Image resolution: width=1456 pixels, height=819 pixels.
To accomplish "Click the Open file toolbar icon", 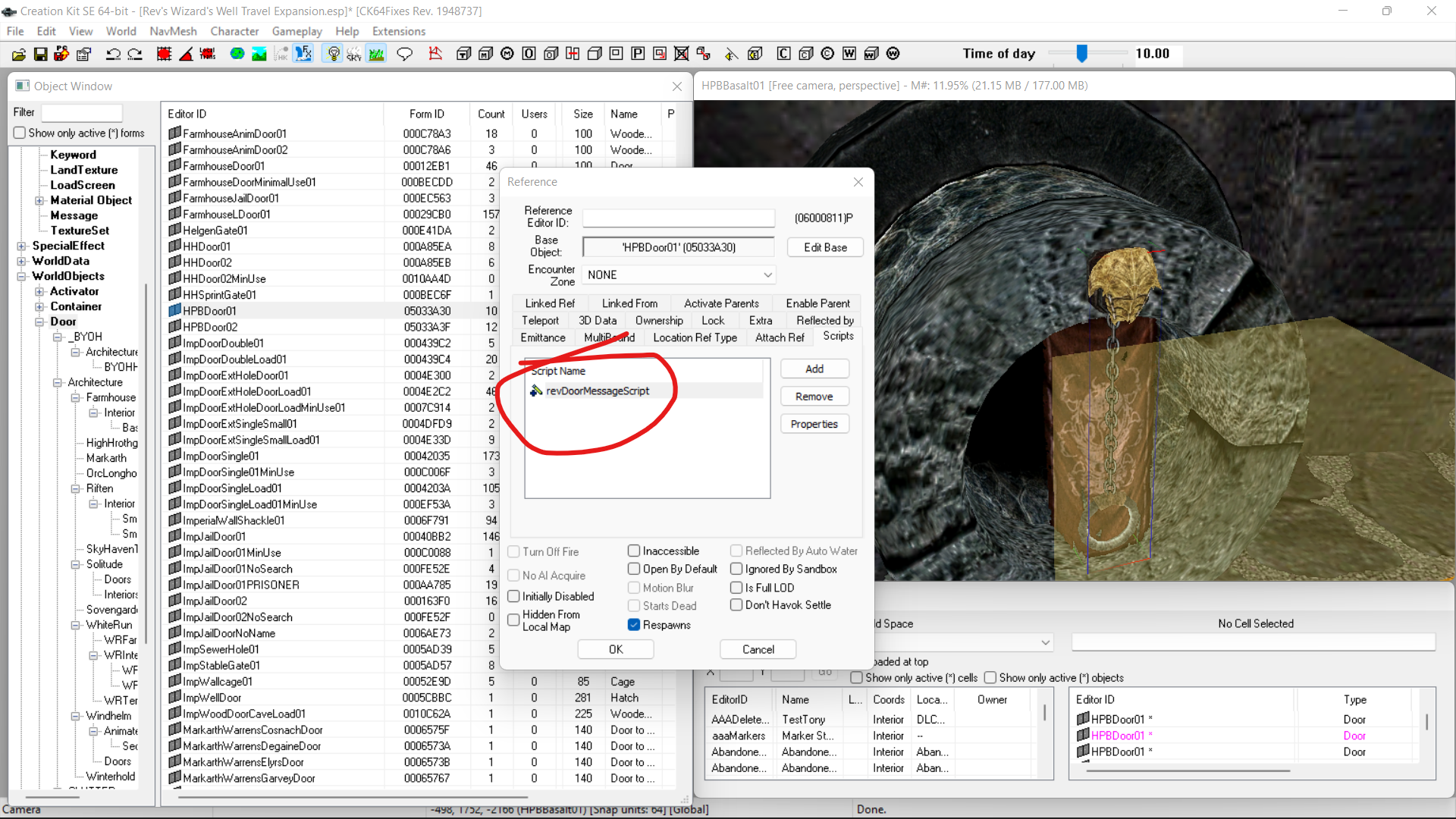I will pyautogui.click(x=19, y=54).
